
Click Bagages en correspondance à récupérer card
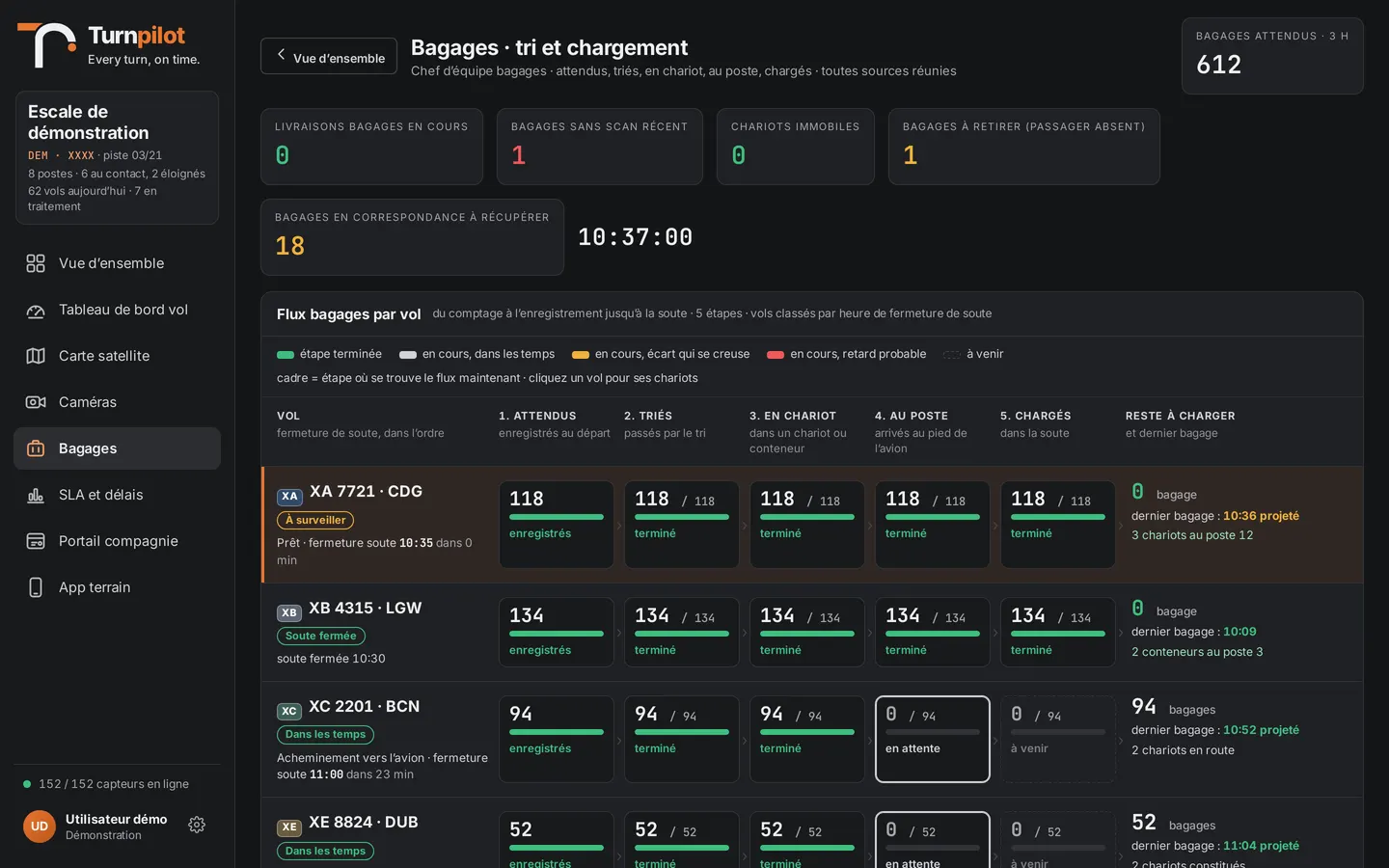[x=412, y=237]
